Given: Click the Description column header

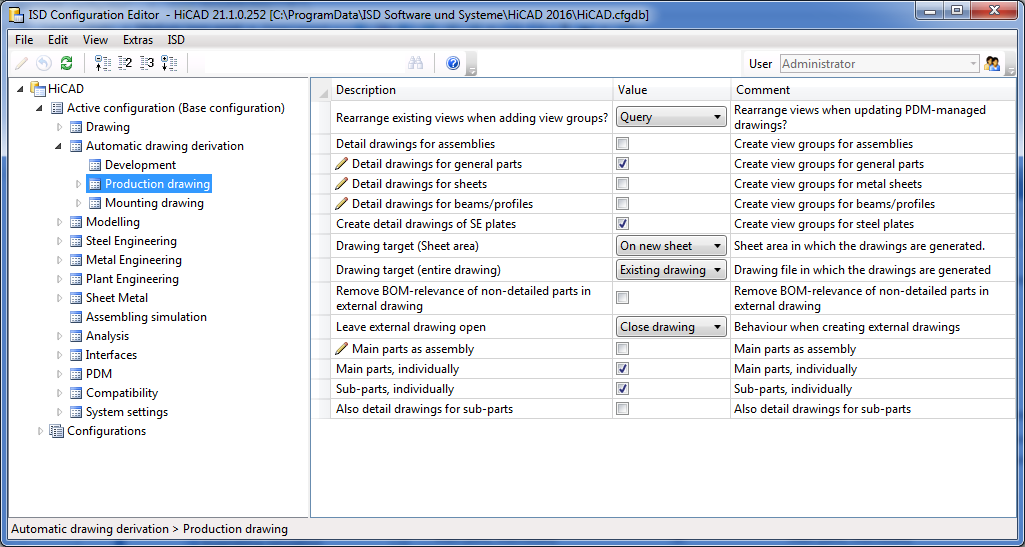Looking at the screenshot, I should pos(470,90).
